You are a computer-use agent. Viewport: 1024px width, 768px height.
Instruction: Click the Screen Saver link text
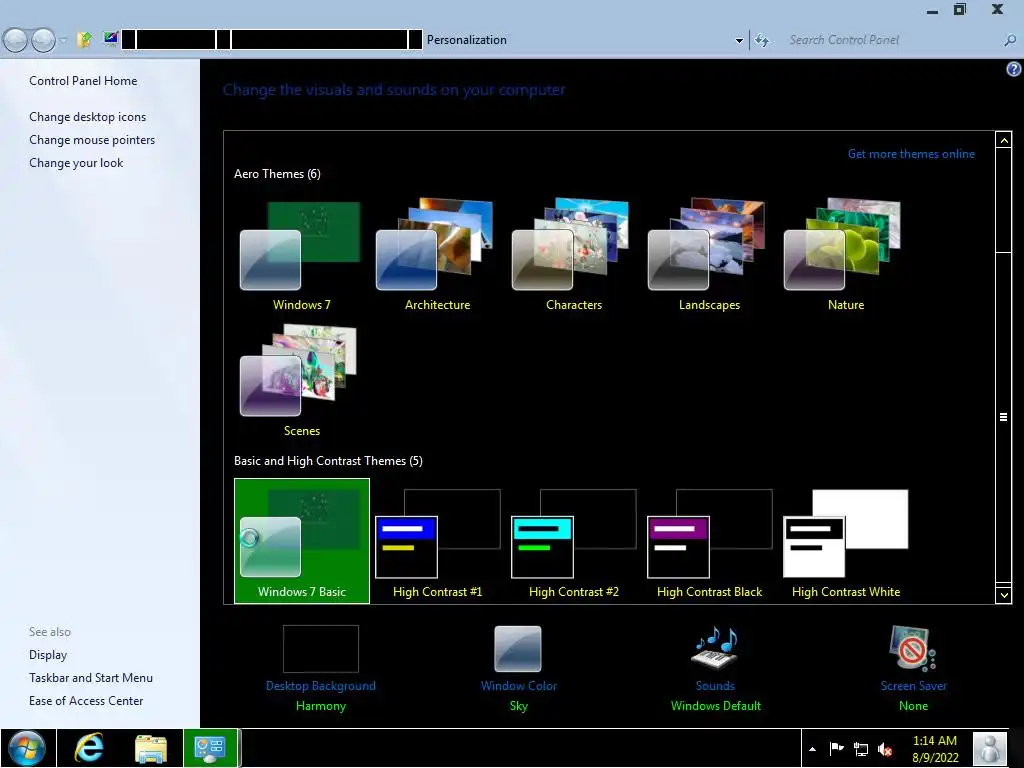(913, 686)
